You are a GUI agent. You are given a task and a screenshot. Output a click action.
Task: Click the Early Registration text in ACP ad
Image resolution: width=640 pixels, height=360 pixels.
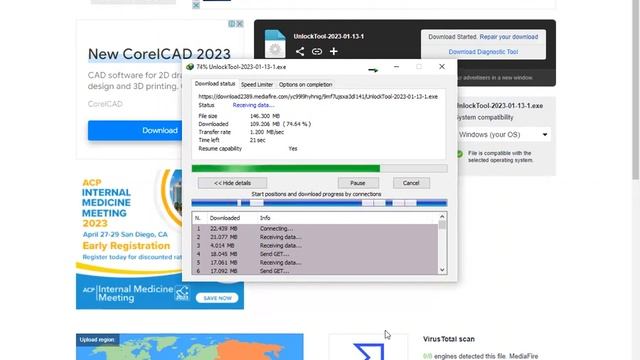coord(126,246)
